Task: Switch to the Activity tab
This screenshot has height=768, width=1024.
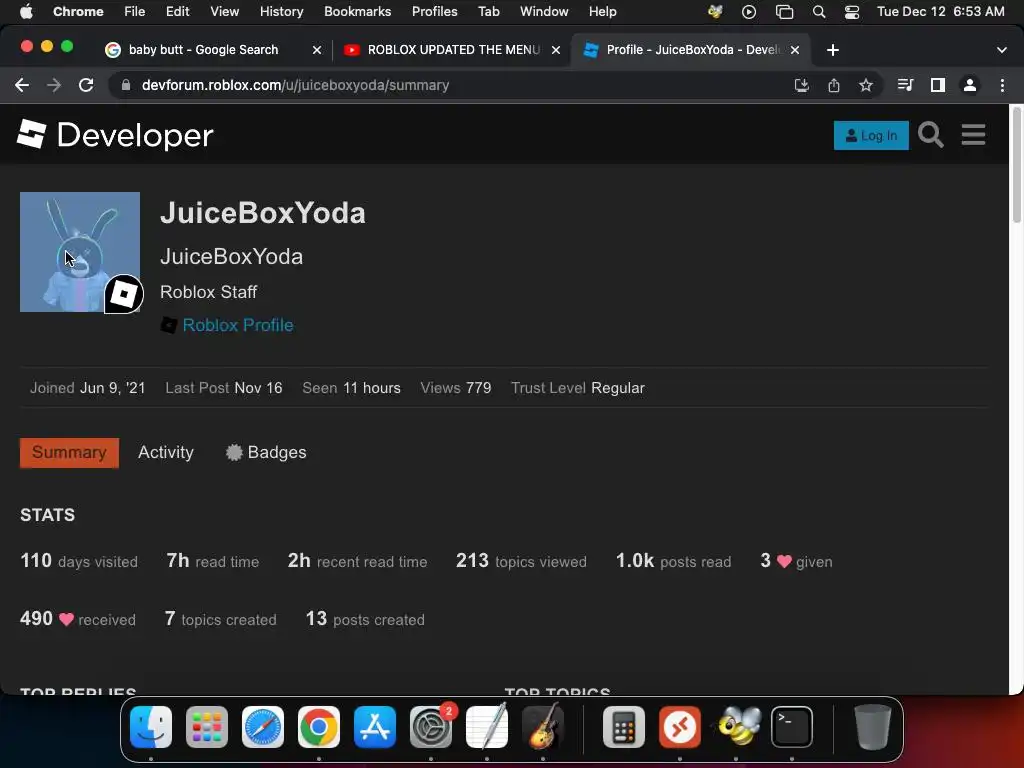Action: 166,453
